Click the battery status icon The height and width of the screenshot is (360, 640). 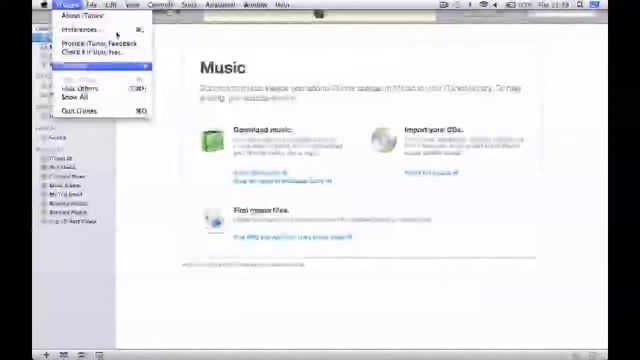pos(510,5)
